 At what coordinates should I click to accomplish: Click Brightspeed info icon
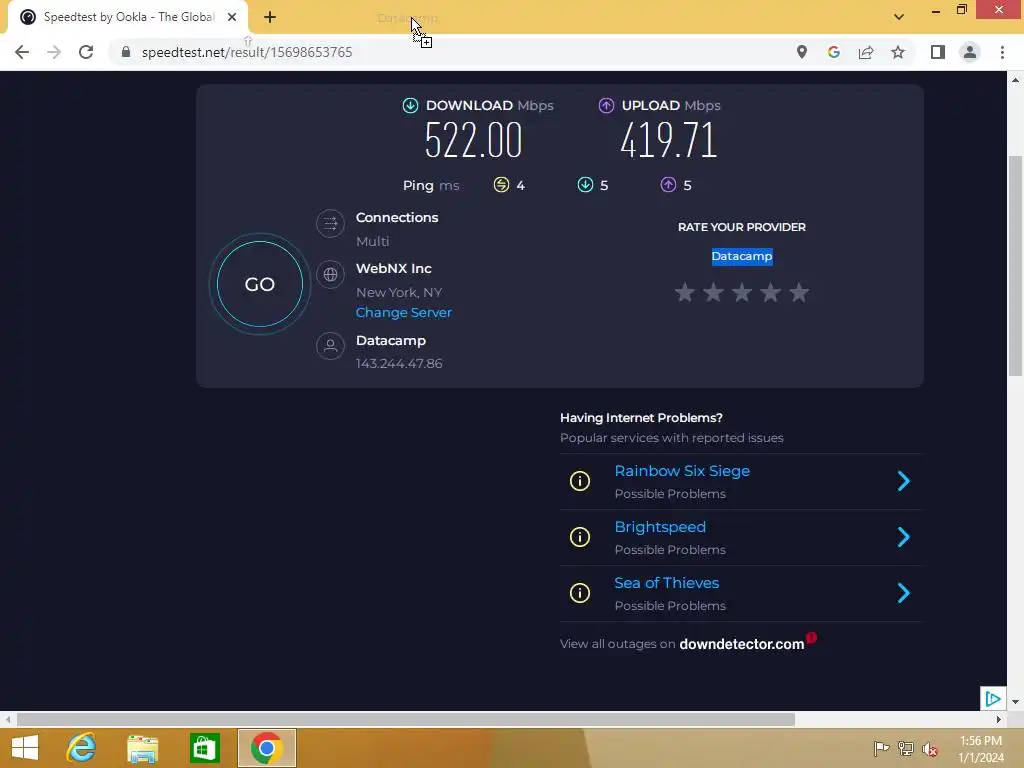[x=580, y=537]
